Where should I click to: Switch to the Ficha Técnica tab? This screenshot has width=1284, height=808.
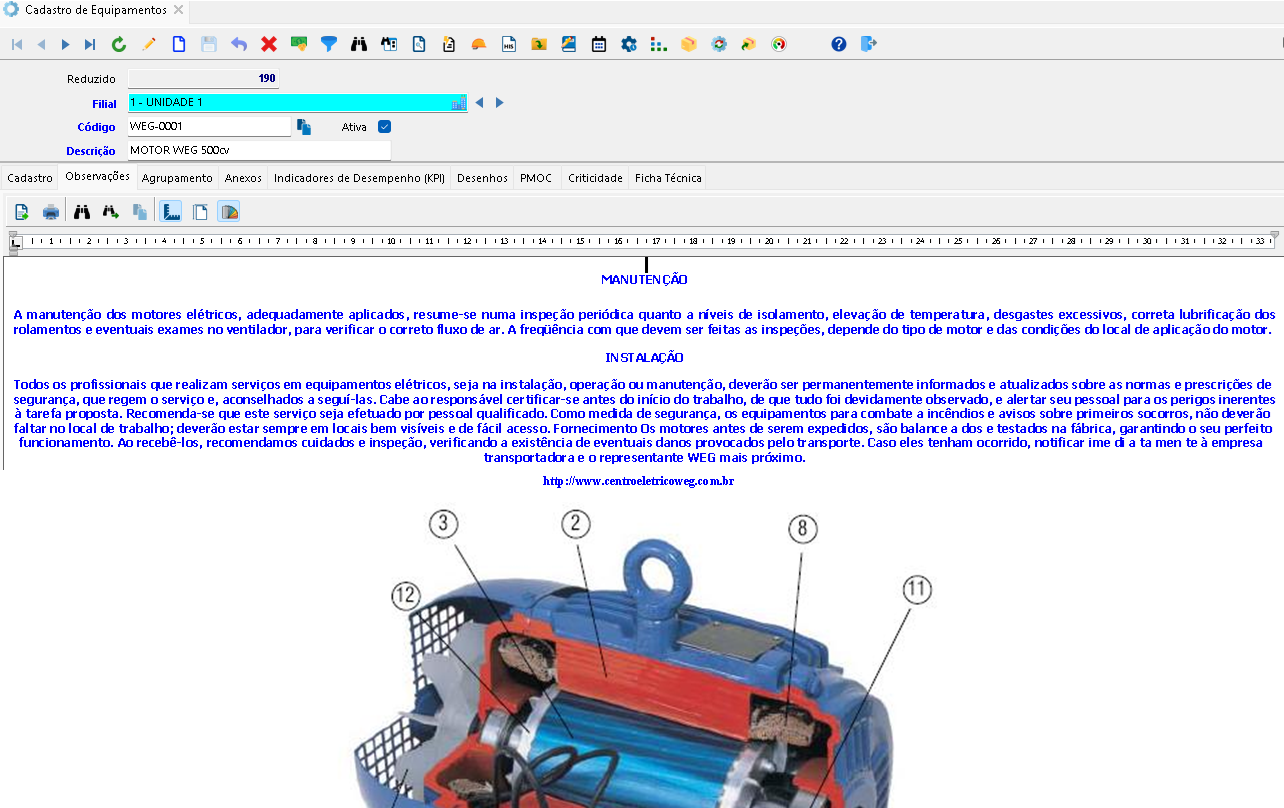(x=668, y=178)
